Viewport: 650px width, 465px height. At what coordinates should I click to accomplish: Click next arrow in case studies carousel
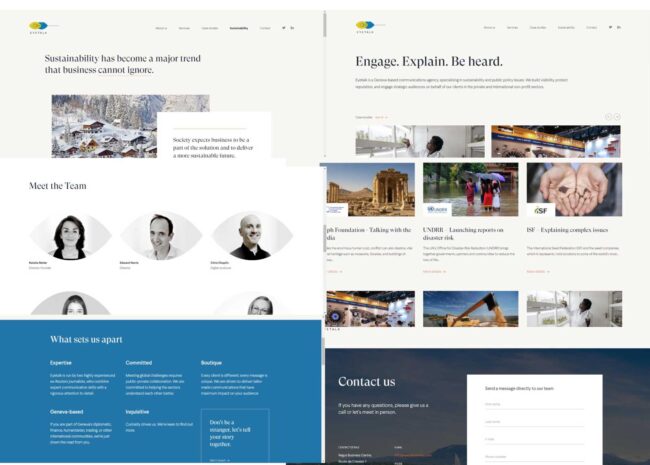[x=617, y=117]
